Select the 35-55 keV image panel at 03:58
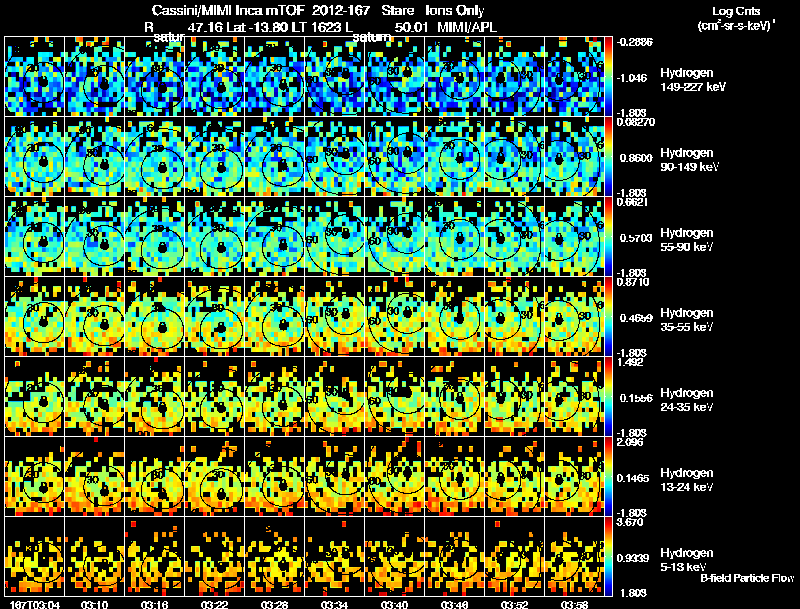 (x=574, y=317)
